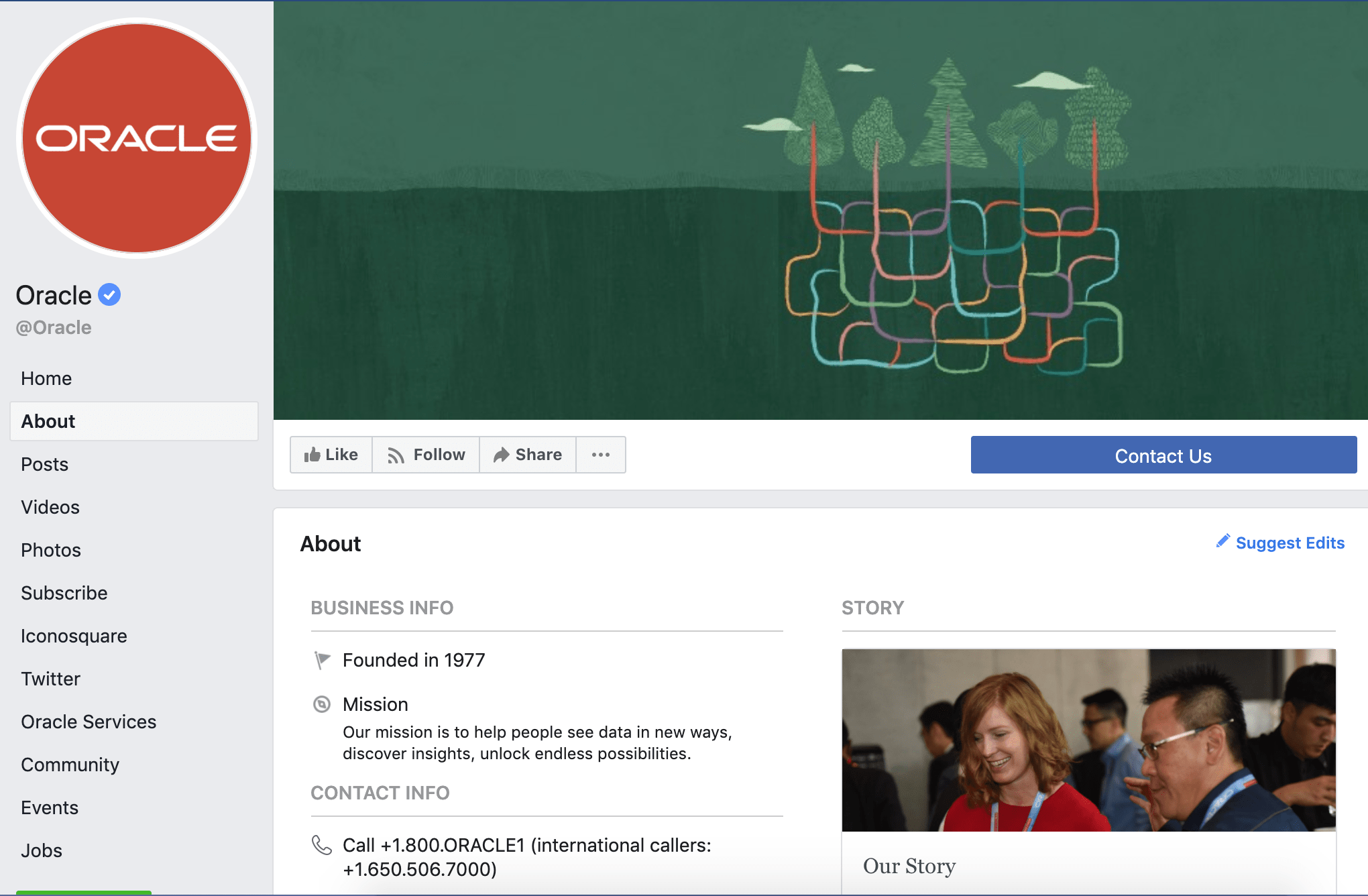Open the three-dots more options menu
The height and width of the screenshot is (896, 1368).
click(601, 455)
